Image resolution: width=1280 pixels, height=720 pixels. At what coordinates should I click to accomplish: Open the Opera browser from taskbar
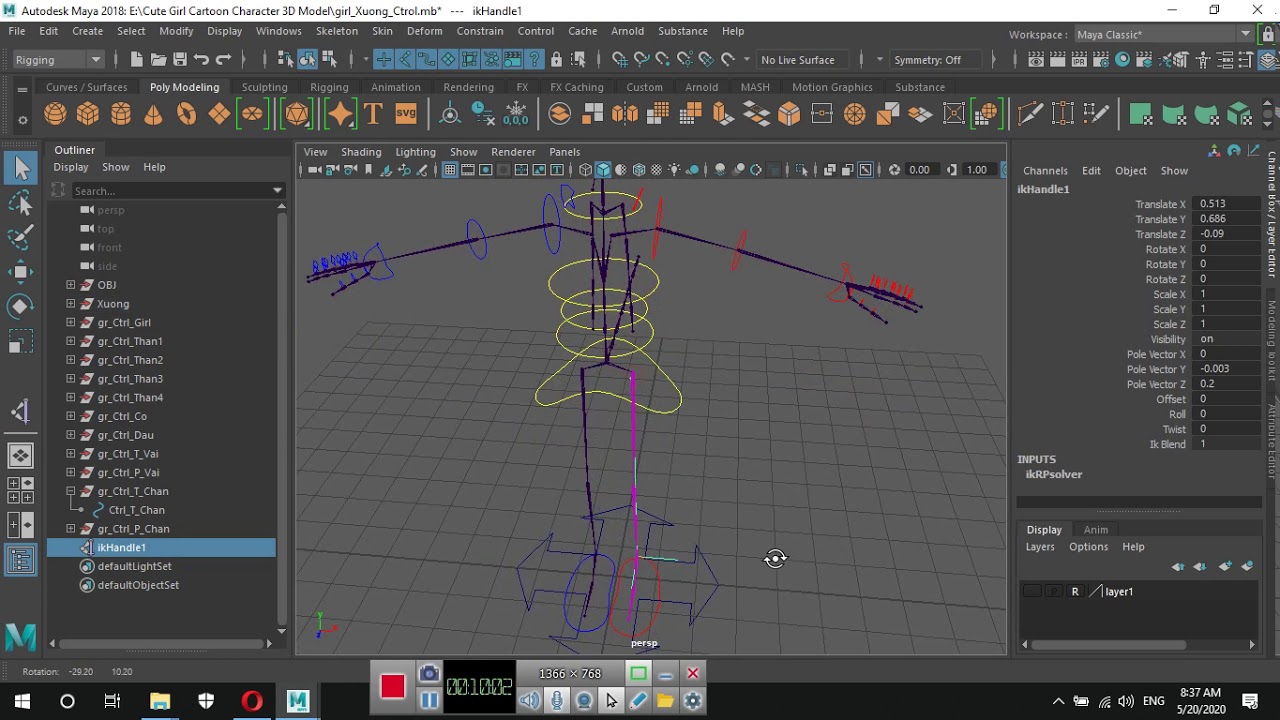[x=252, y=701]
